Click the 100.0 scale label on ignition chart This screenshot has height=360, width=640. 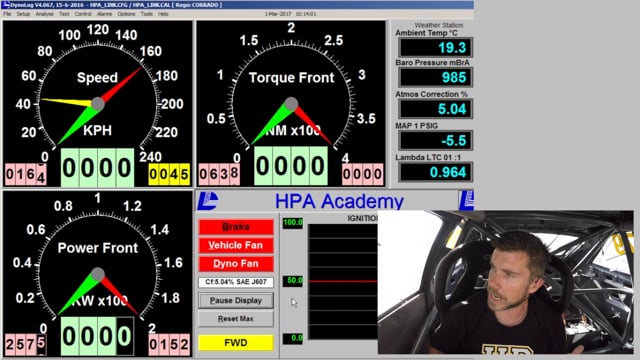(x=293, y=222)
